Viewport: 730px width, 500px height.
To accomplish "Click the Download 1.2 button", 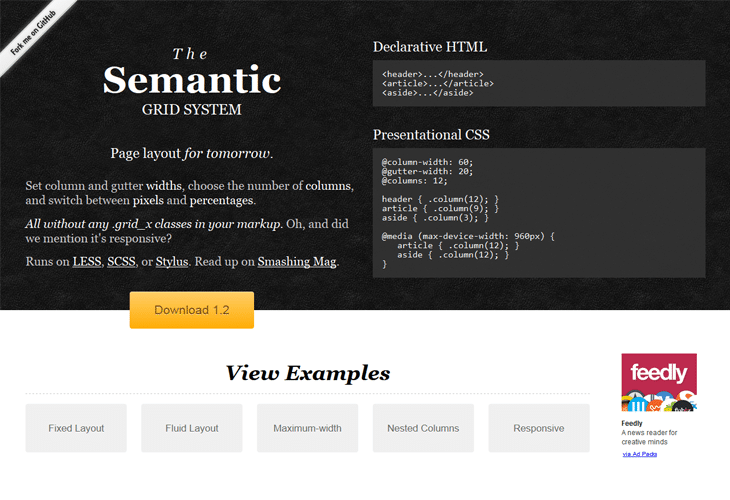I will [192, 310].
